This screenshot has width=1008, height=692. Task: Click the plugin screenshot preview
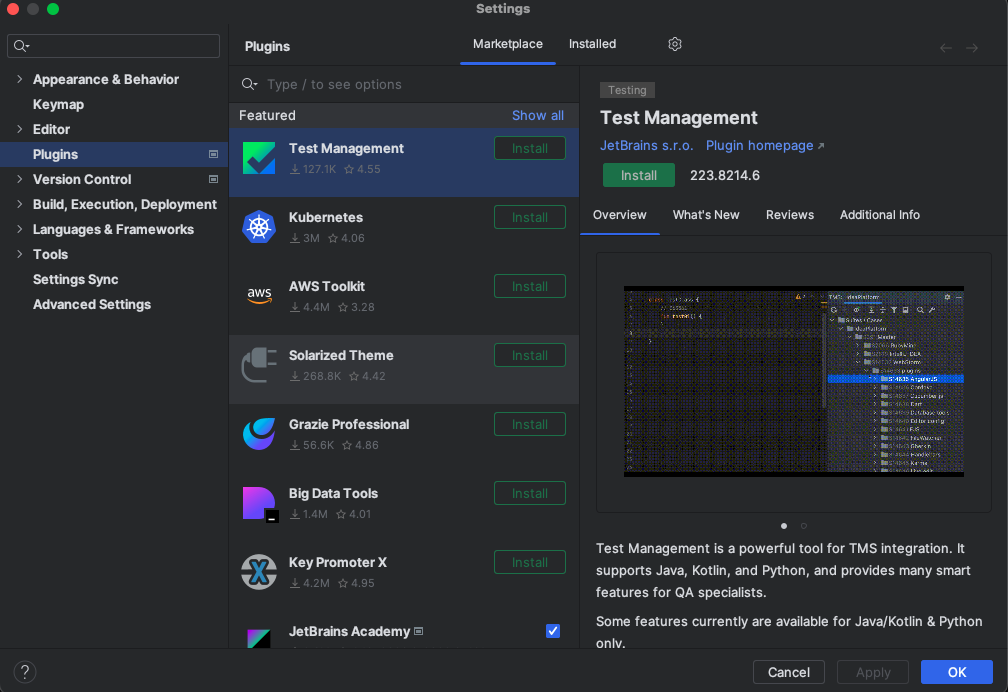[x=793, y=381]
